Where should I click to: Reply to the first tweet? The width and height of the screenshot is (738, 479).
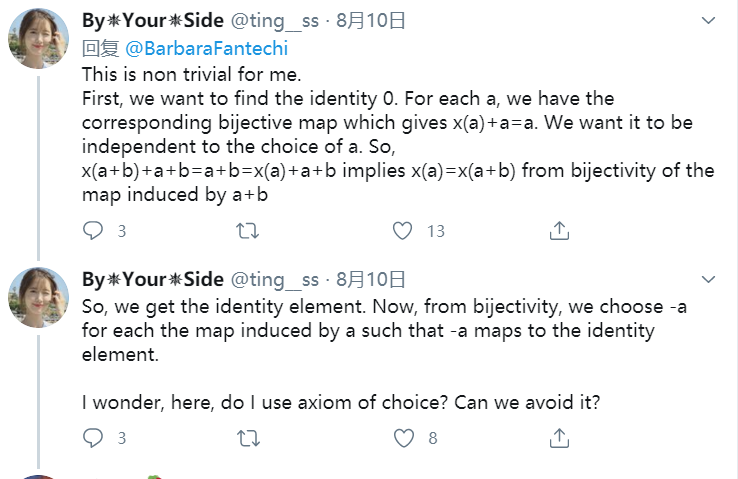click(93, 231)
